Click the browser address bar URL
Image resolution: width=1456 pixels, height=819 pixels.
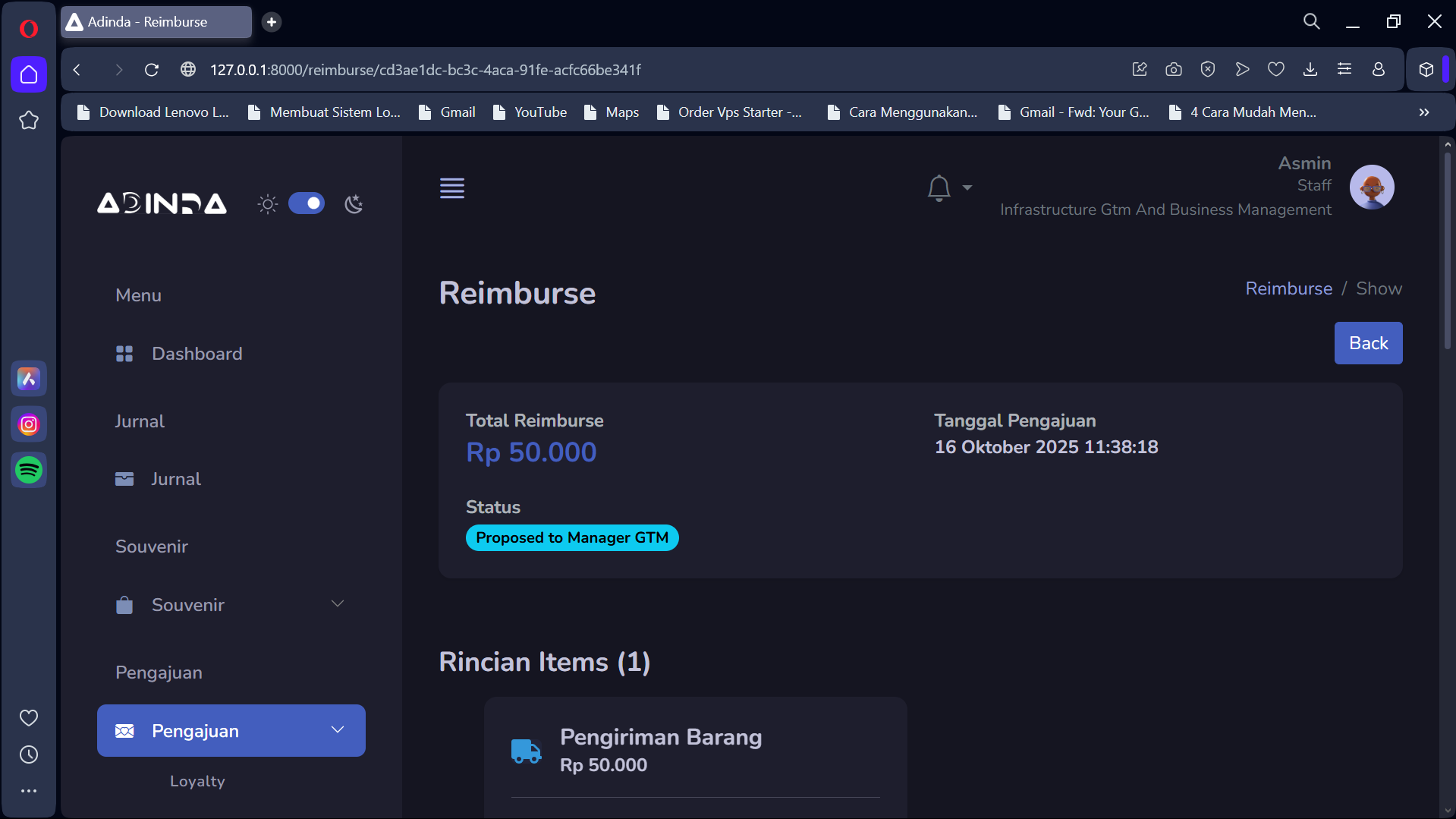tap(425, 70)
